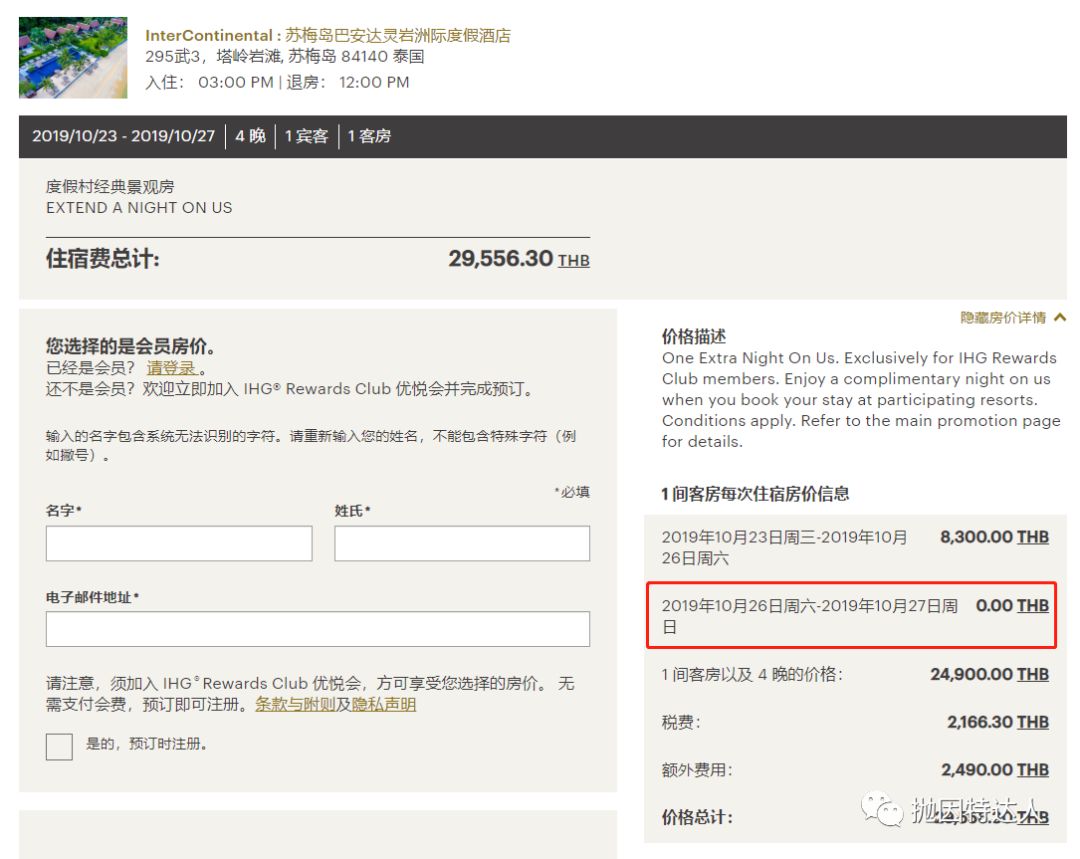Click the 请登录 login link
The width and height of the screenshot is (1080, 859).
tap(172, 368)
